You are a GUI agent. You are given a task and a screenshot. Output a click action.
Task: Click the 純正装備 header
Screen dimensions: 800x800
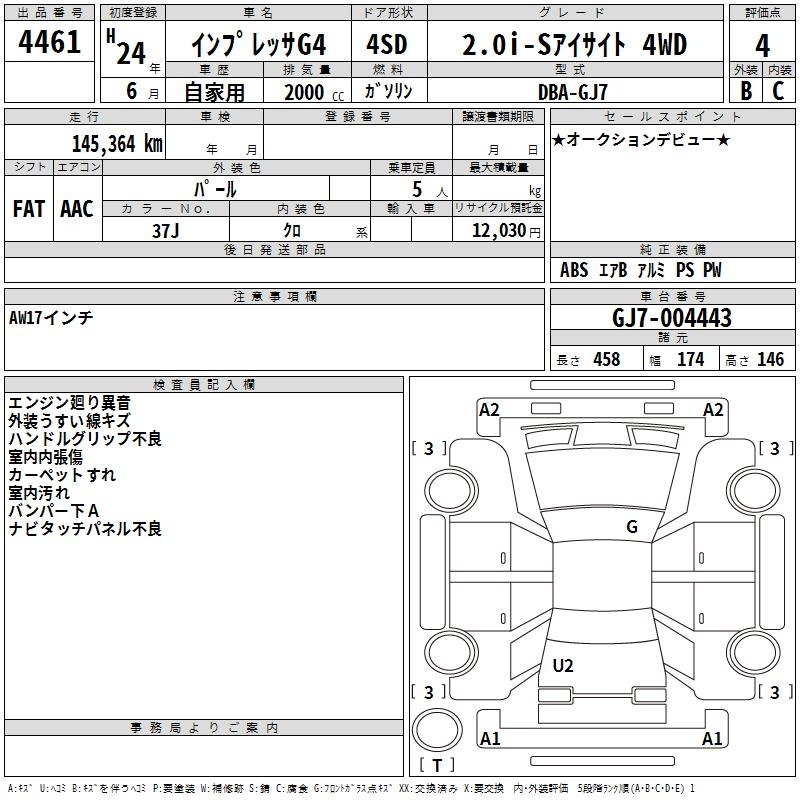(x=672, y=249)
